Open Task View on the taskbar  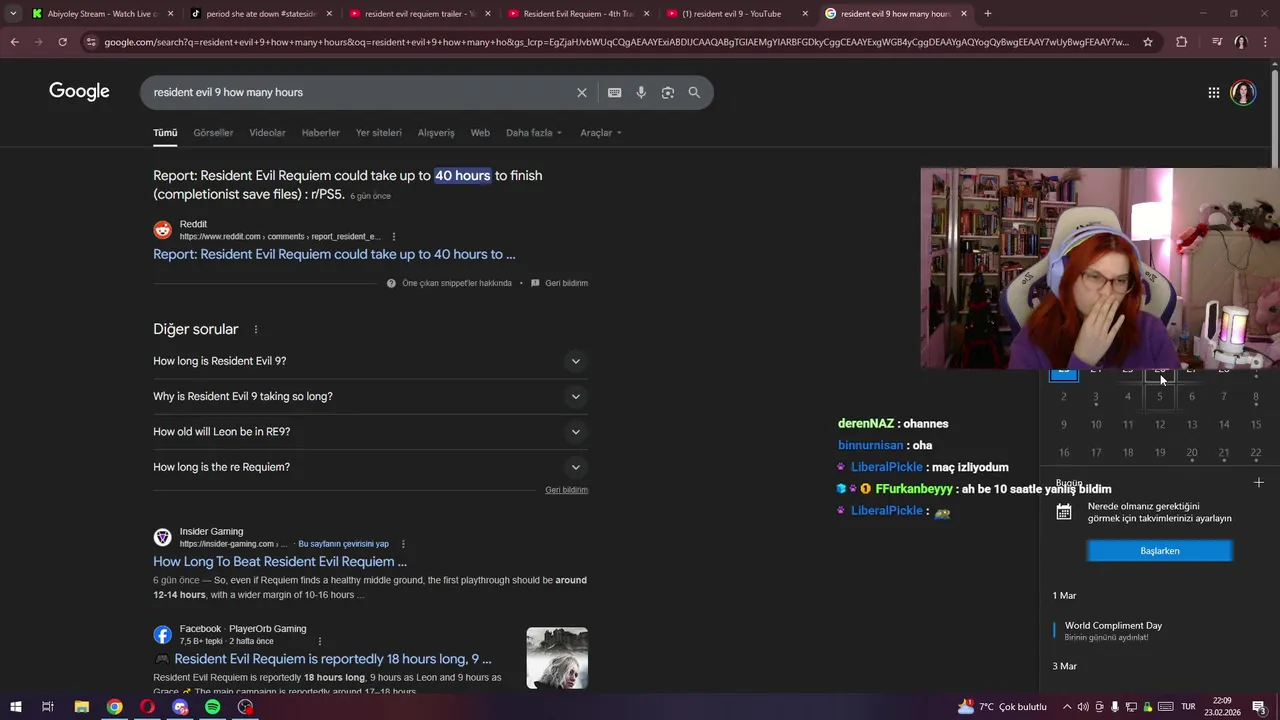tap(47, 707)
